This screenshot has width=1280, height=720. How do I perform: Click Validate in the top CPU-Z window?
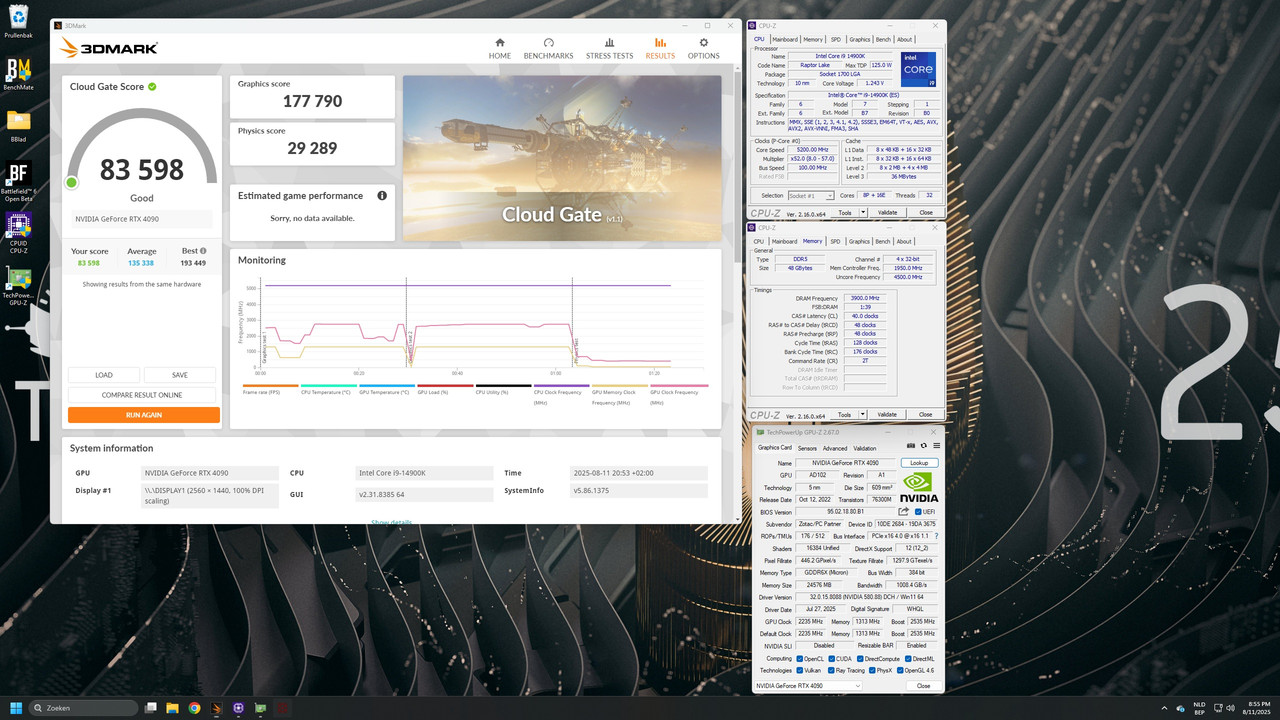[x=887, y=213]
